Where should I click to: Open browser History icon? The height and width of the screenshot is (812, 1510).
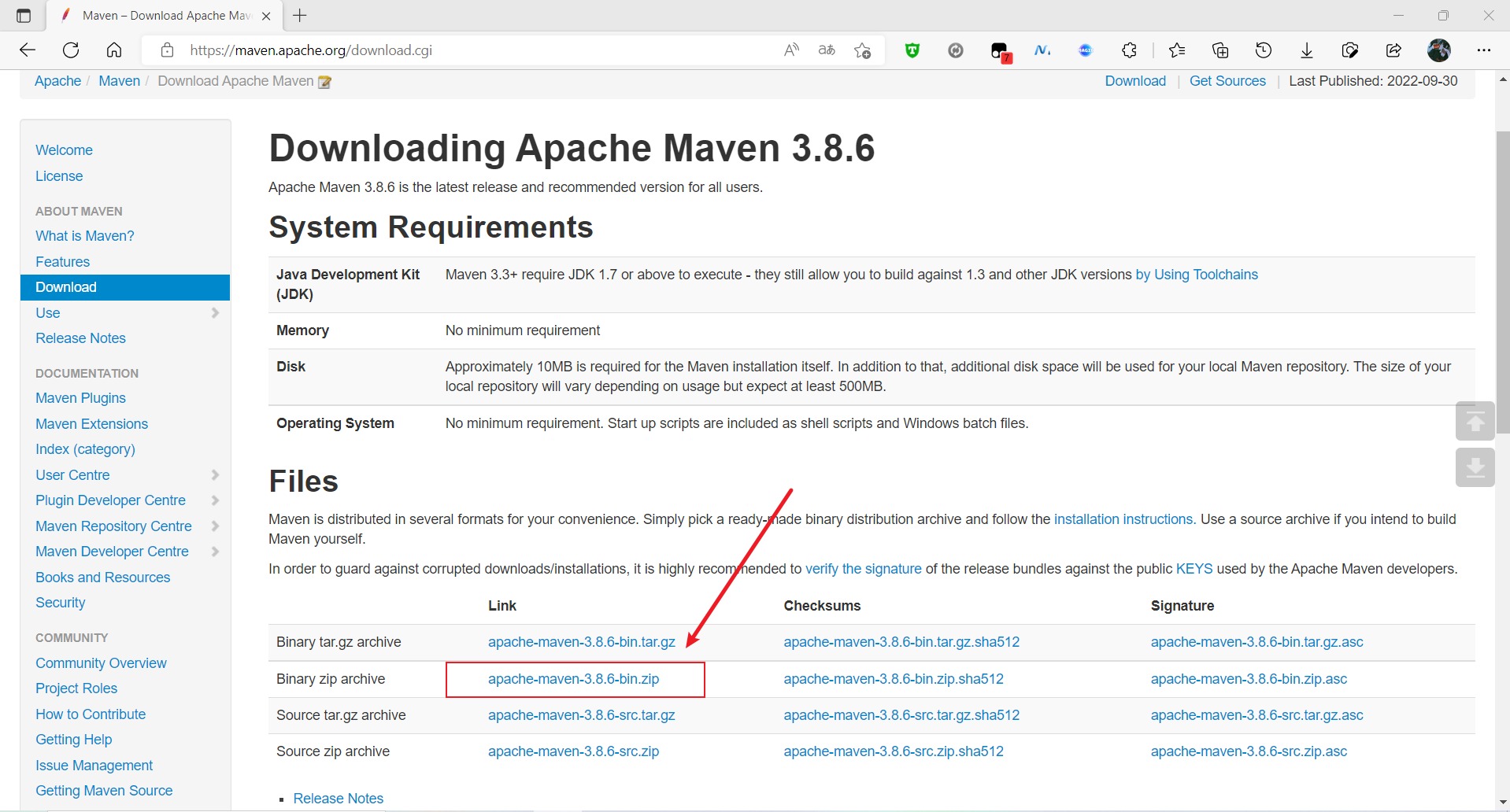tap(1264, 50)
